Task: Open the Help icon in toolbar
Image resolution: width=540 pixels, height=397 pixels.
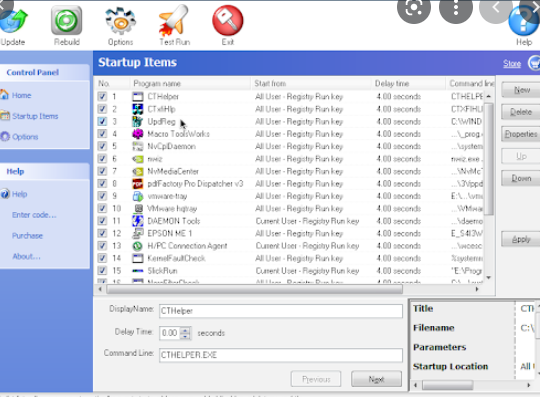Action: [x=523, y=21]
